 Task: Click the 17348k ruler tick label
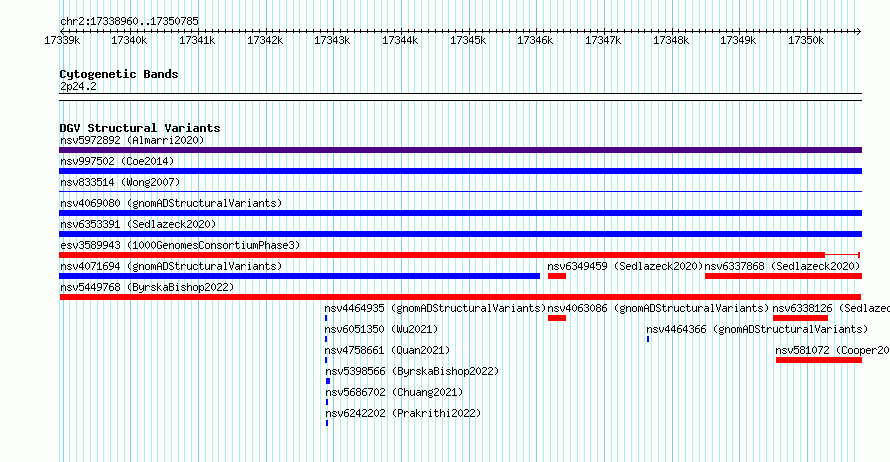tap(671, 40)
